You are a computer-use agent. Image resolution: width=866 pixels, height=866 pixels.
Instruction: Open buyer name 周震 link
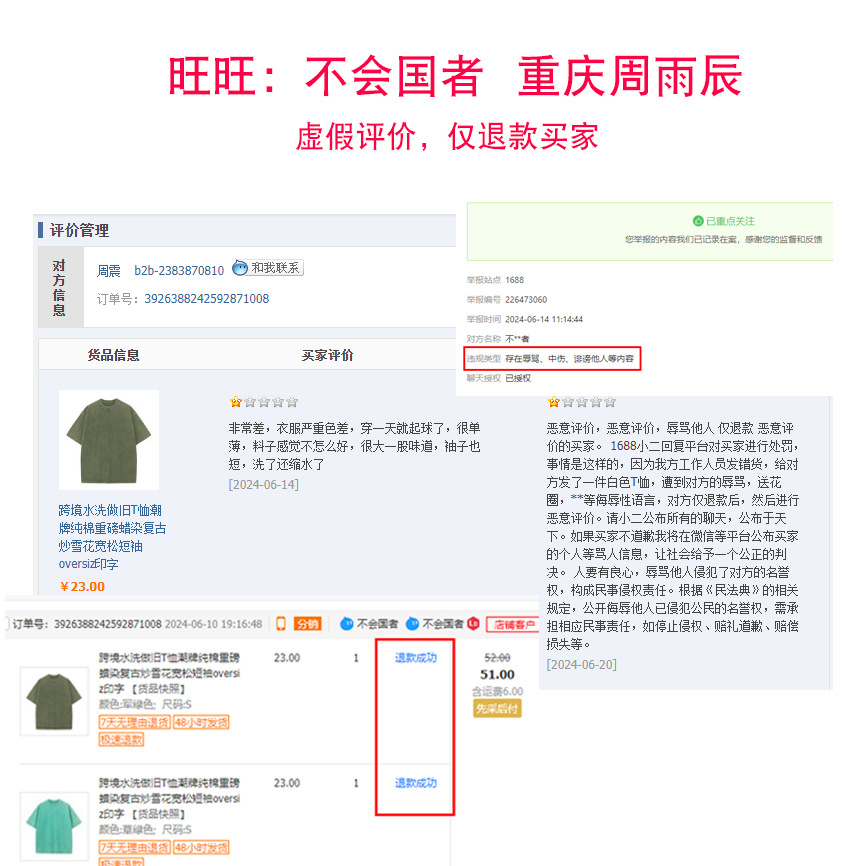pyautogui.click(x=108, y=271)
